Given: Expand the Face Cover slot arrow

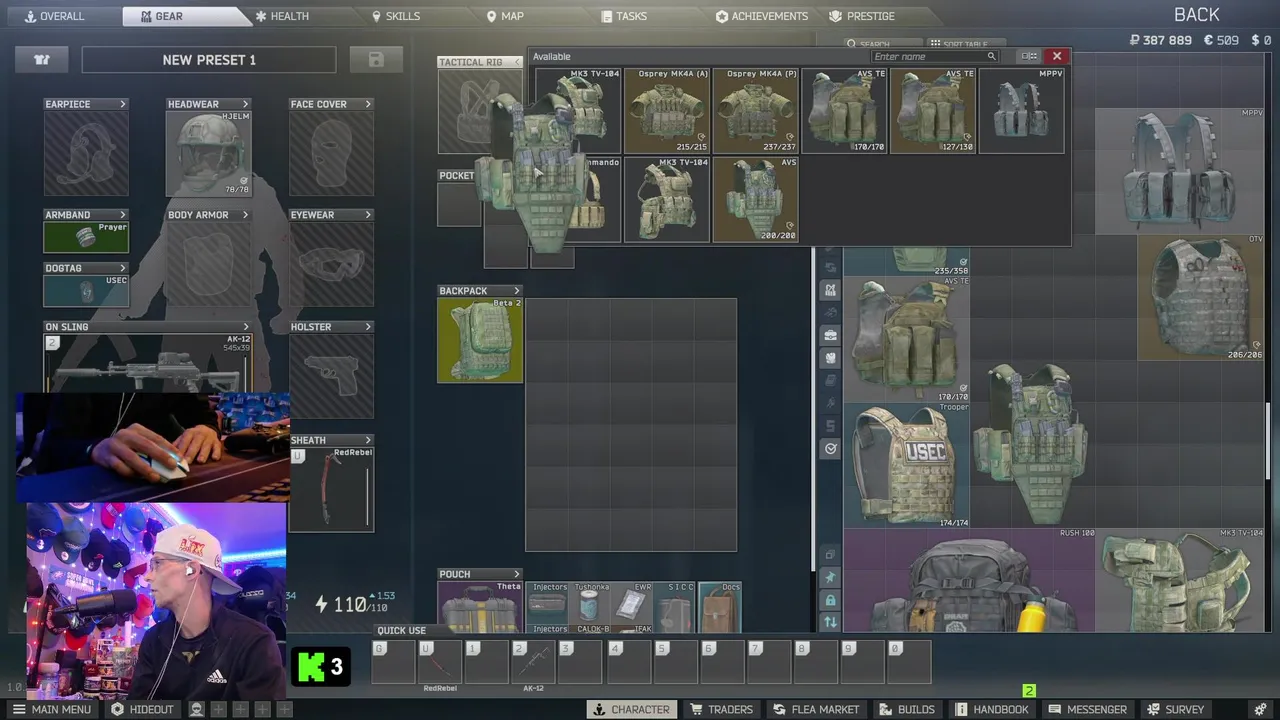Looking at the screenshot, I should click(x=368, y=104).
